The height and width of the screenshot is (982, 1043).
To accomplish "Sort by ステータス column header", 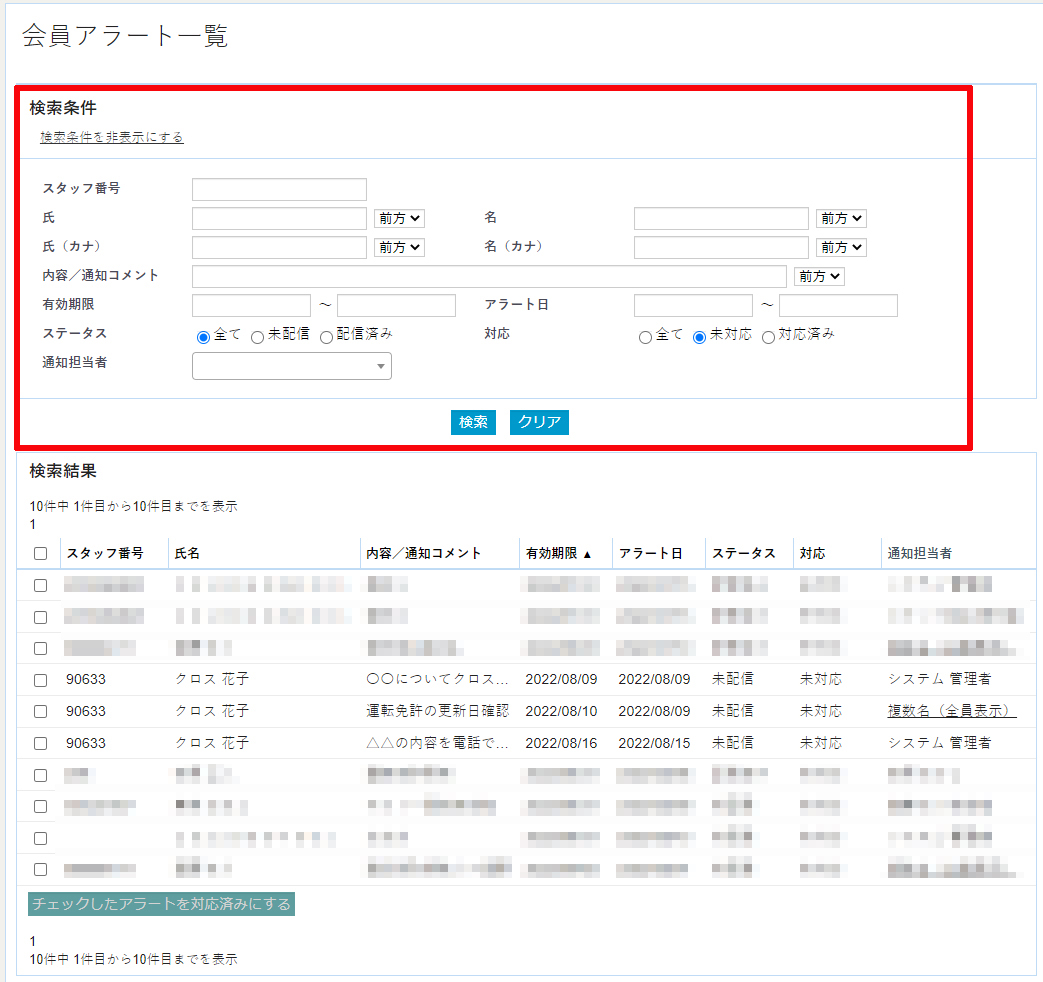I will point(744,554).
